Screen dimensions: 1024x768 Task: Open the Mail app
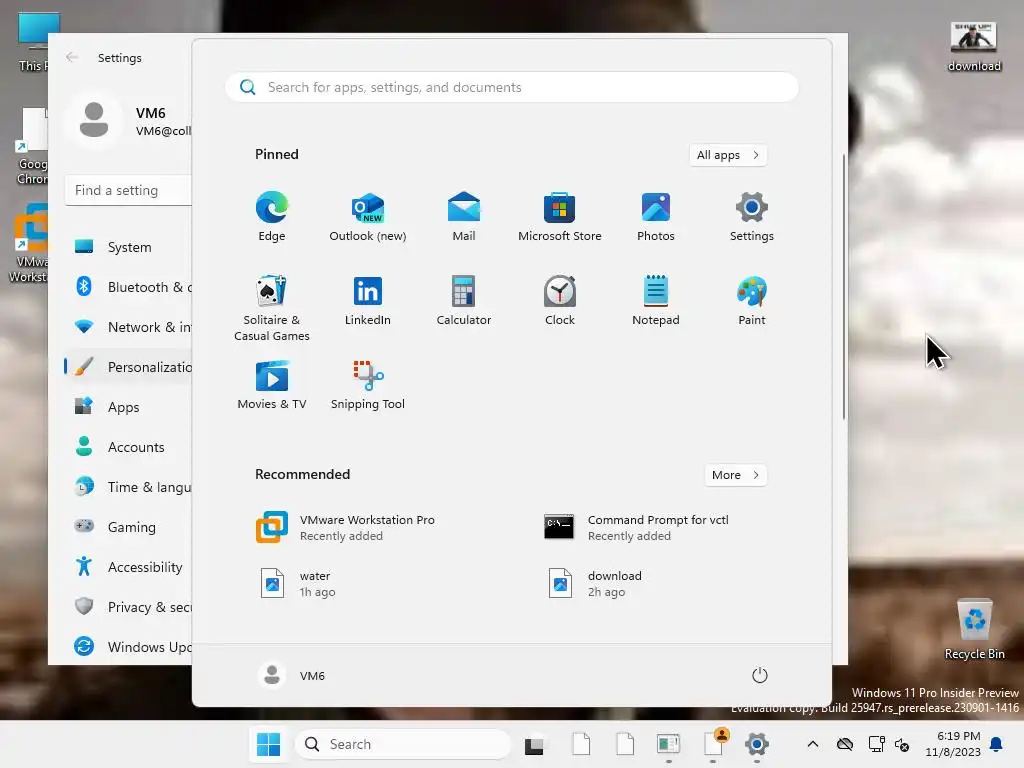pos(464,217)
